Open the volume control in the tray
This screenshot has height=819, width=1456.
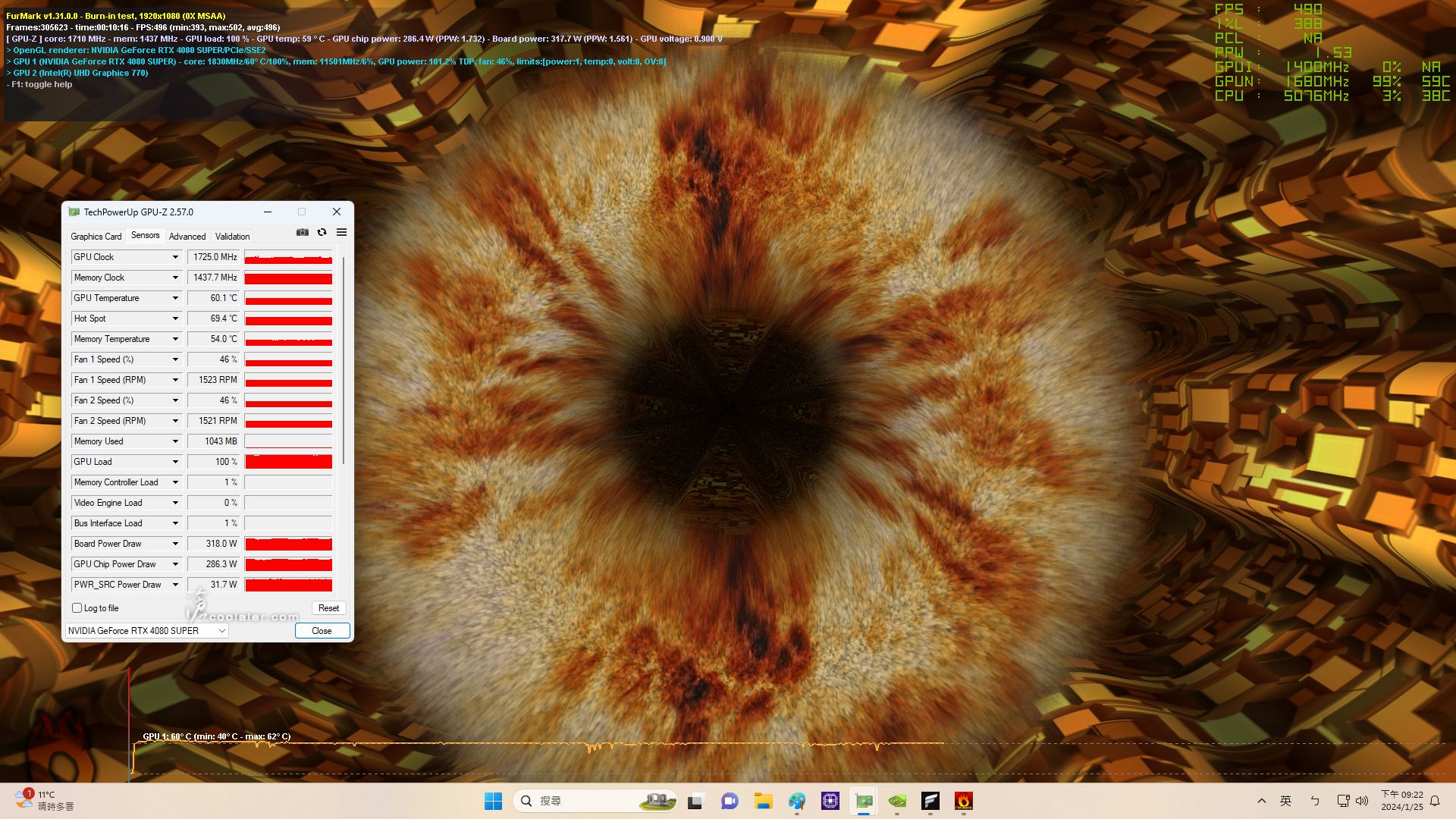[x=1362, y=801]
